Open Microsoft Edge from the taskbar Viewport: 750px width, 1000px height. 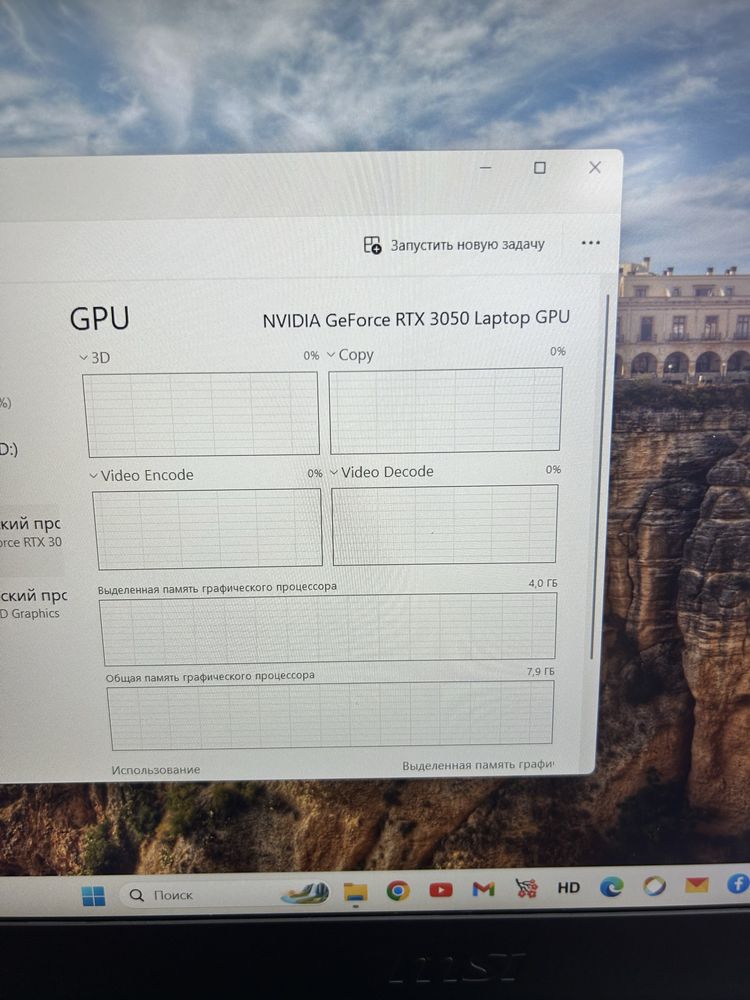(611, 886)
